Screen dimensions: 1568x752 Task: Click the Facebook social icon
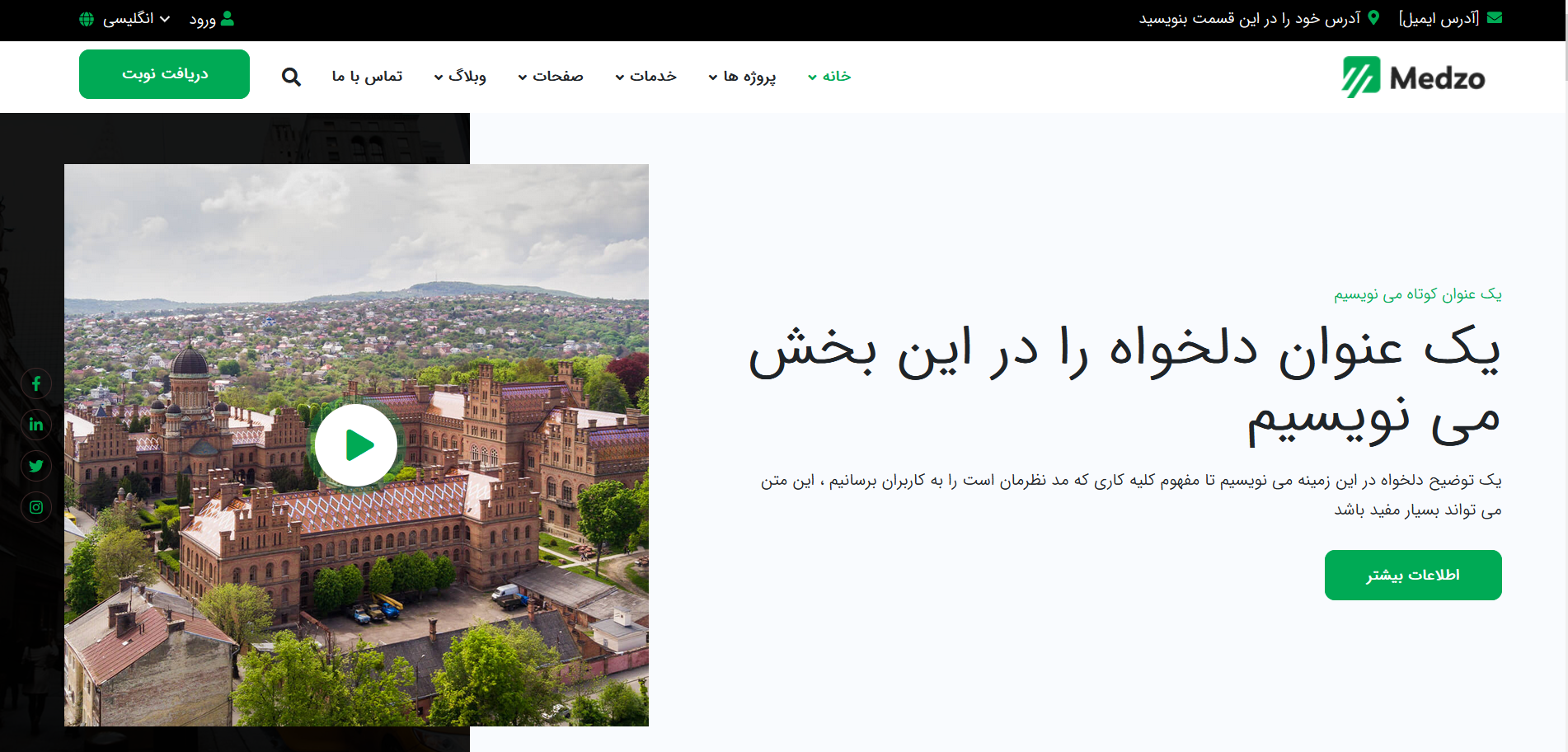point(36,383)
